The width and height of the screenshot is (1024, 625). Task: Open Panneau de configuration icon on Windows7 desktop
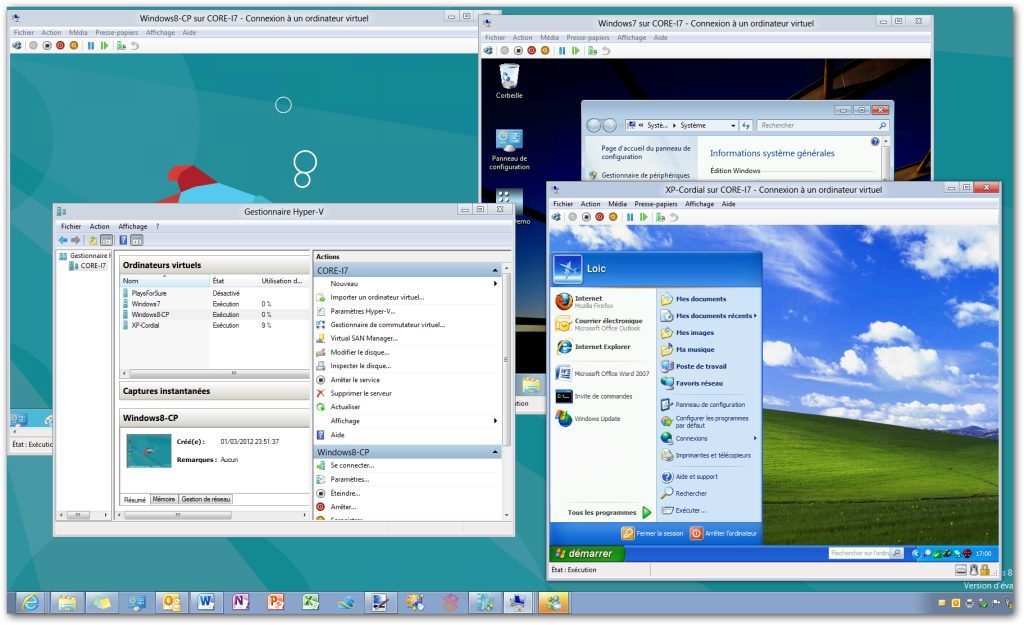[509, 150]
